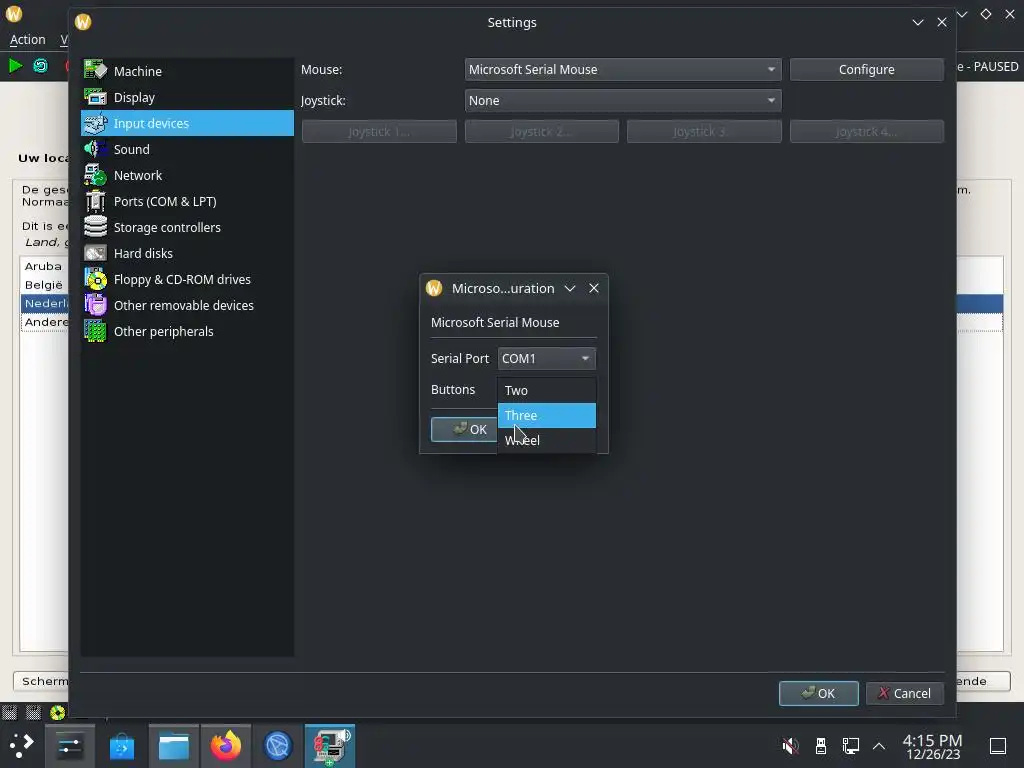Open the Machine settings category
Viewport: 1024px width, 768px height.
187,71
